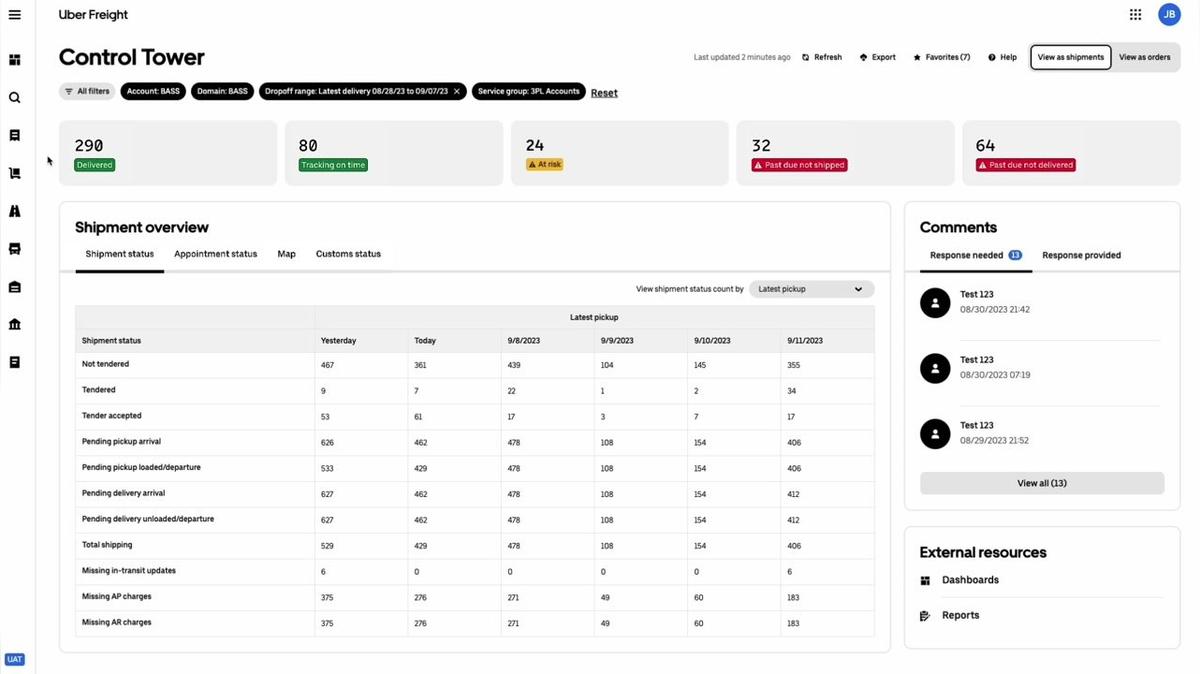The height and width of the screenshot is (674, 1200).
Task: Expand the Latest pickup dropdown
Action: tap(811, 289)
